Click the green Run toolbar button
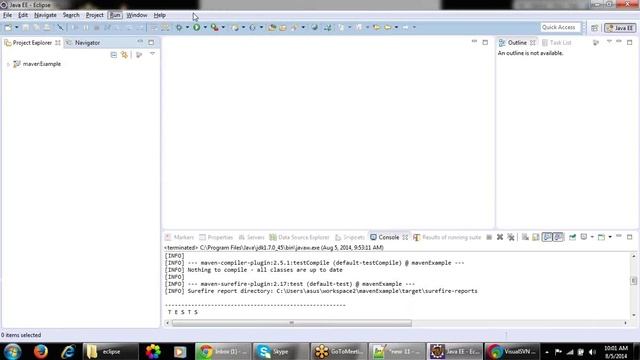640x360 pixels. coord(197,27)
